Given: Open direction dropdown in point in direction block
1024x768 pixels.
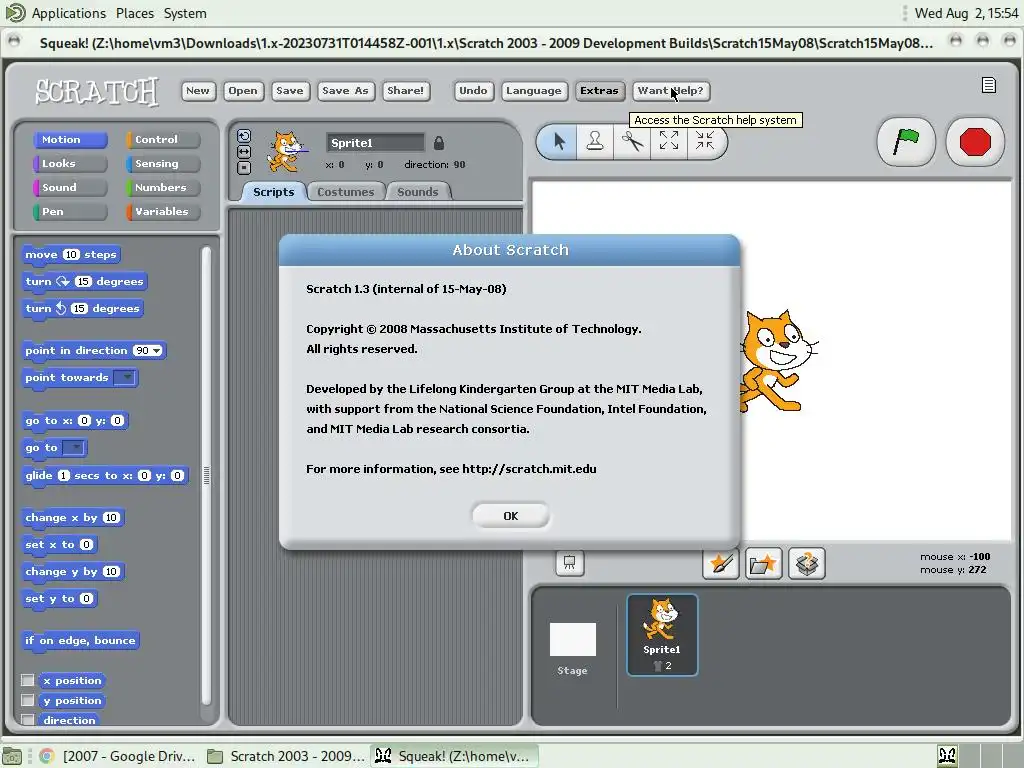Looking at the screenshot, I should click(157, 351).
